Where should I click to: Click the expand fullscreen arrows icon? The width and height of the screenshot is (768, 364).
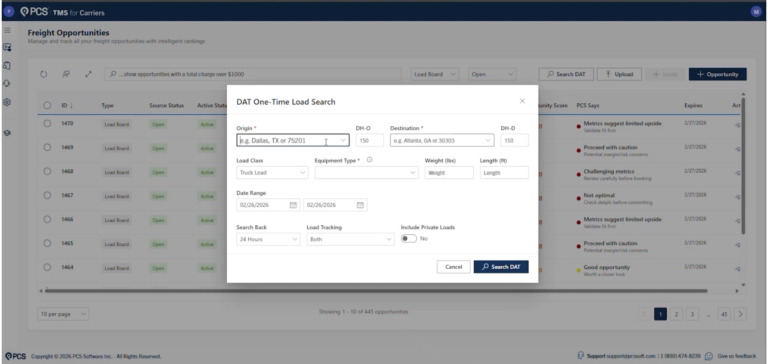[88, 74]
